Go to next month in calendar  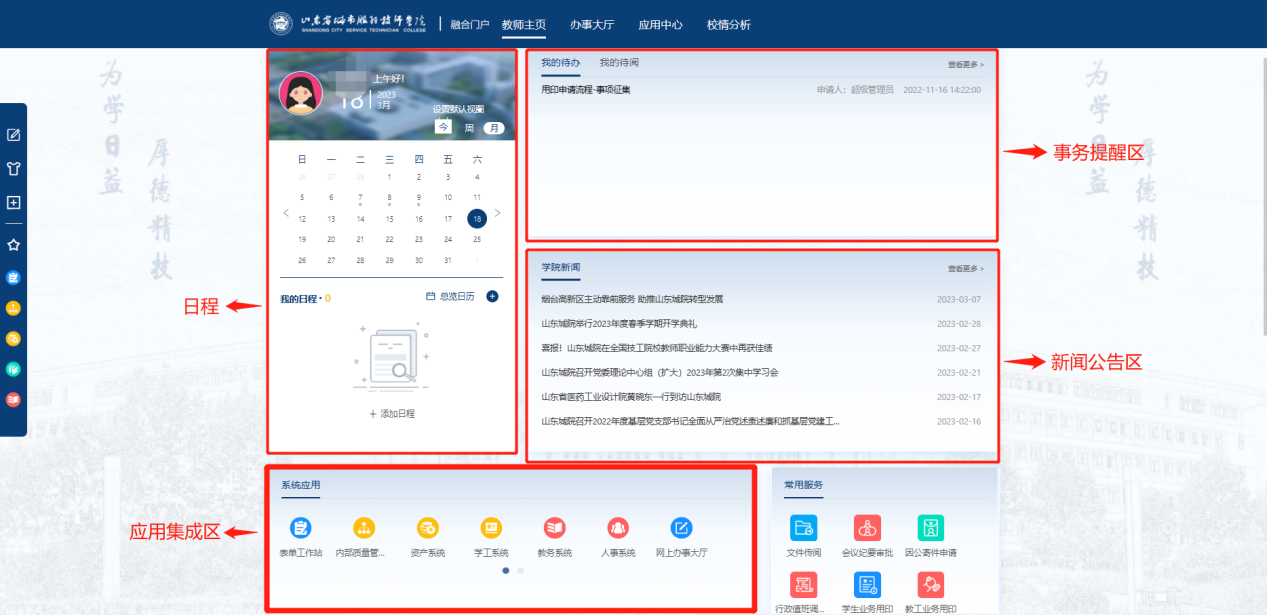498,213
